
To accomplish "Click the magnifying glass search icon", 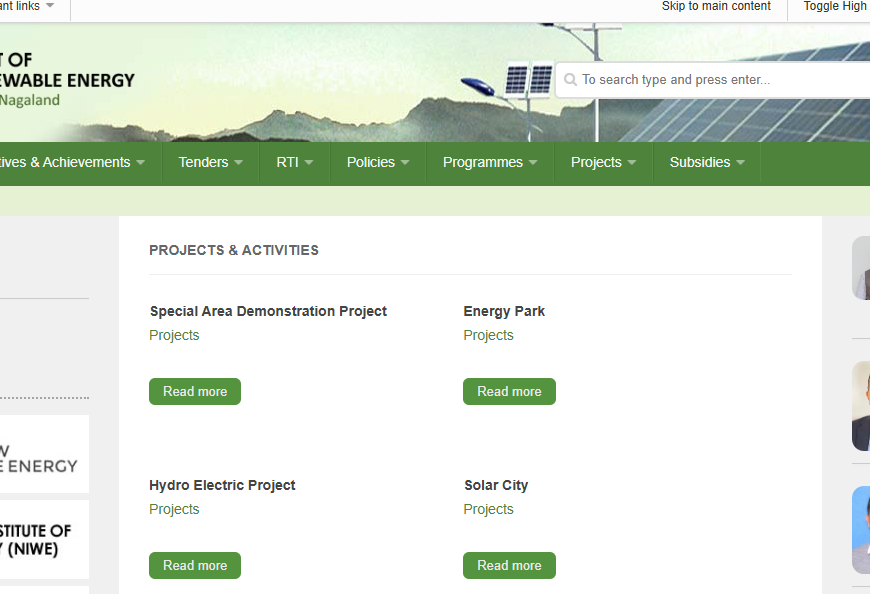I will pos(570,80).
